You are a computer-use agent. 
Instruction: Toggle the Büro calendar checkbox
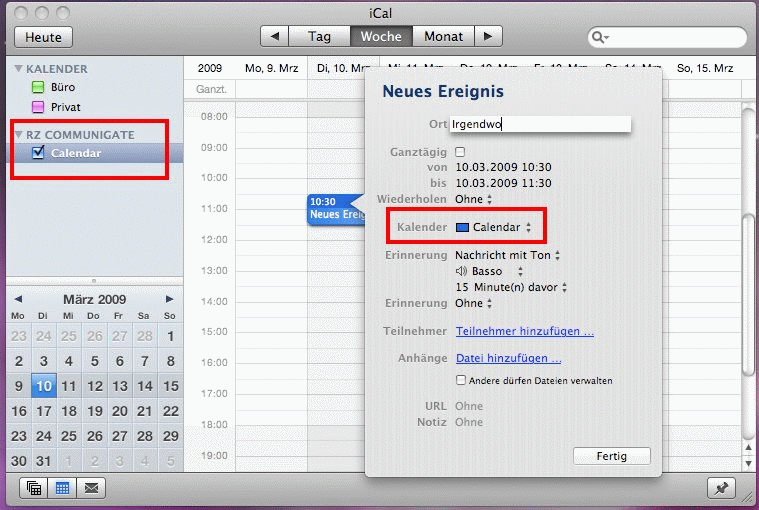(38, 87)
